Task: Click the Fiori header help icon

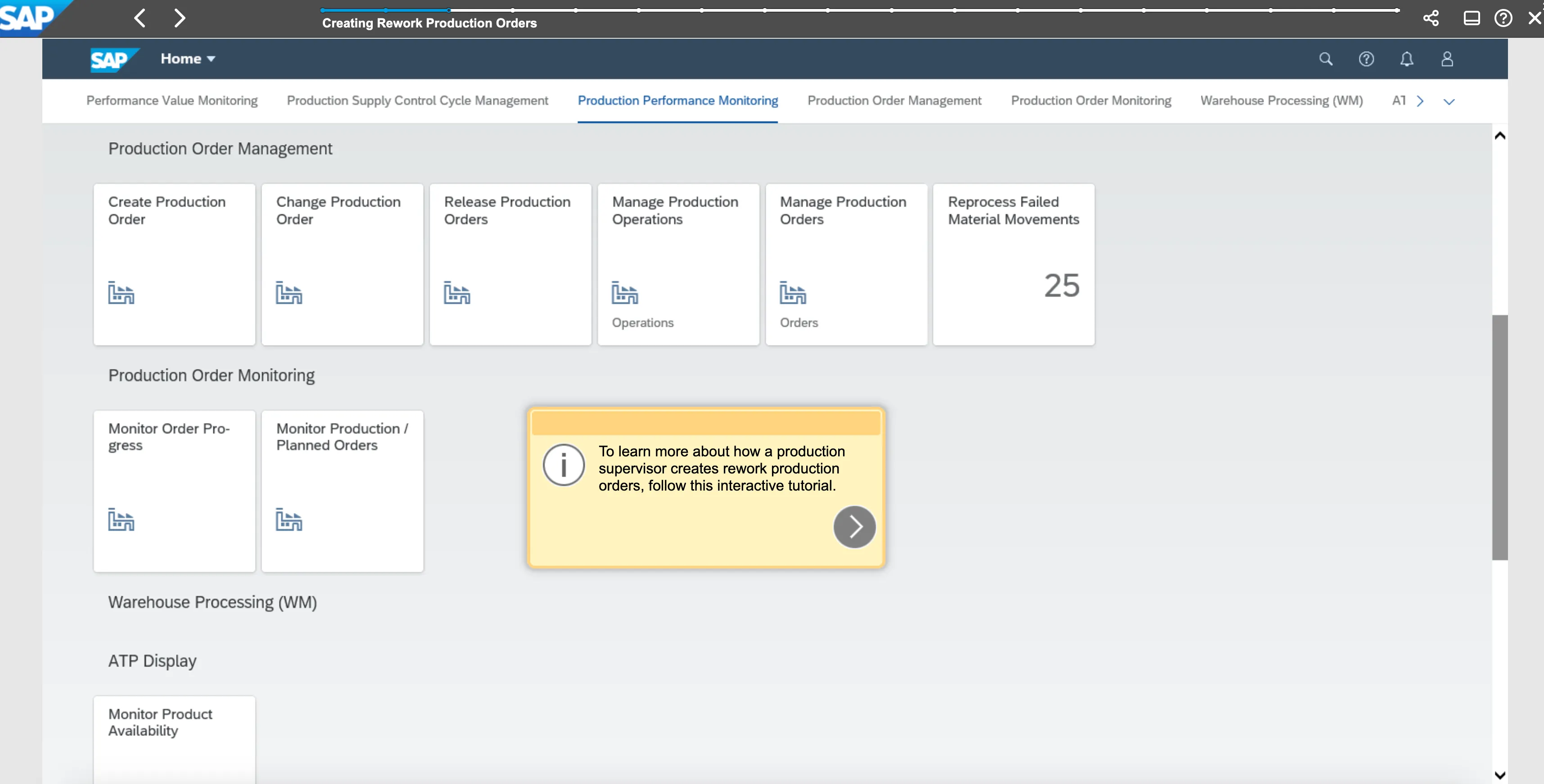Action: click(x=1366, y=59)
